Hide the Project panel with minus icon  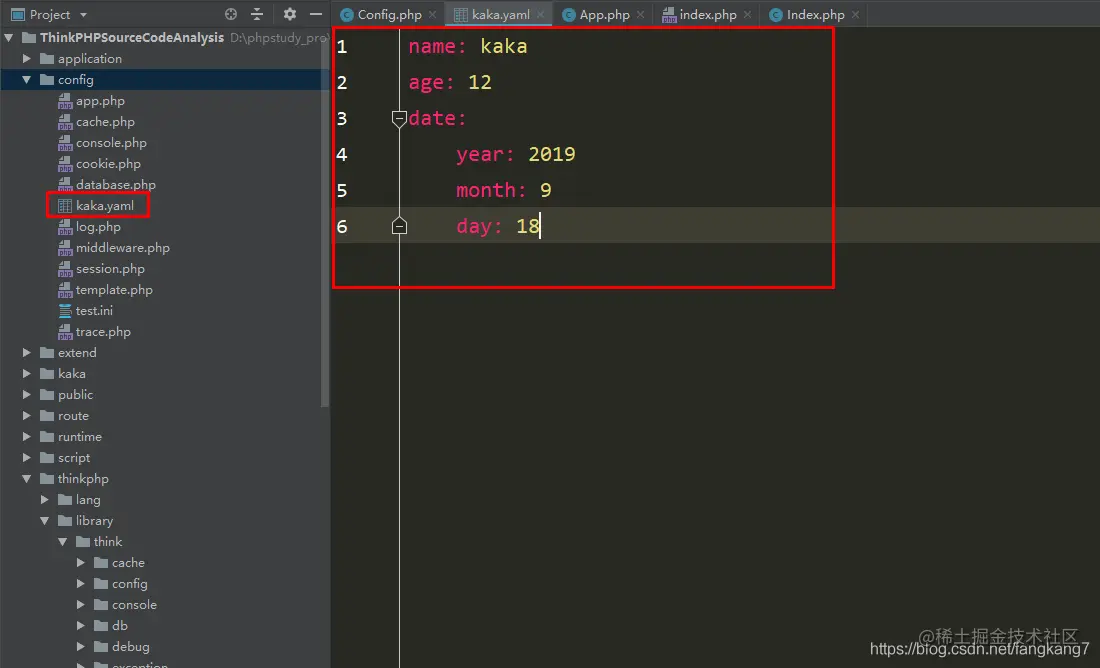pos(316,14)
